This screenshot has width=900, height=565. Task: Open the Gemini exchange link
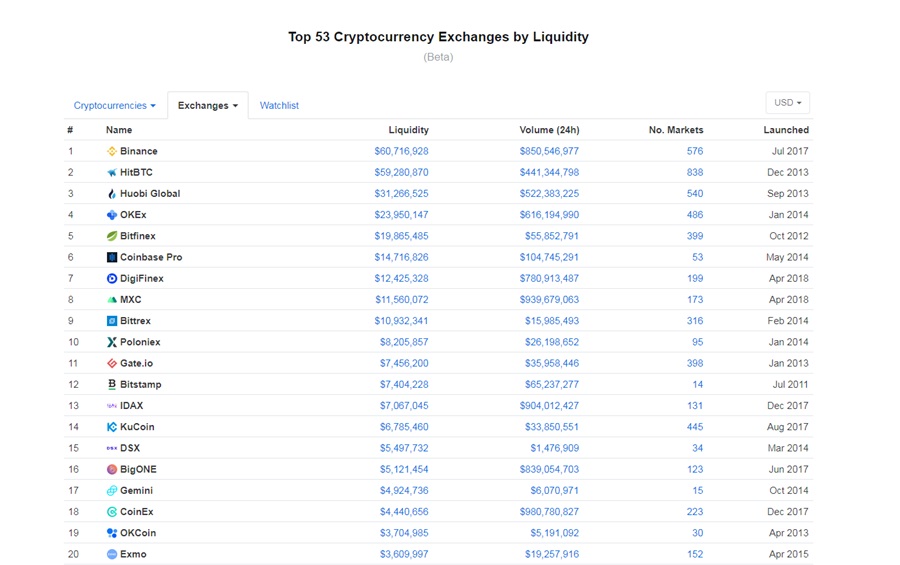[136, 490]
